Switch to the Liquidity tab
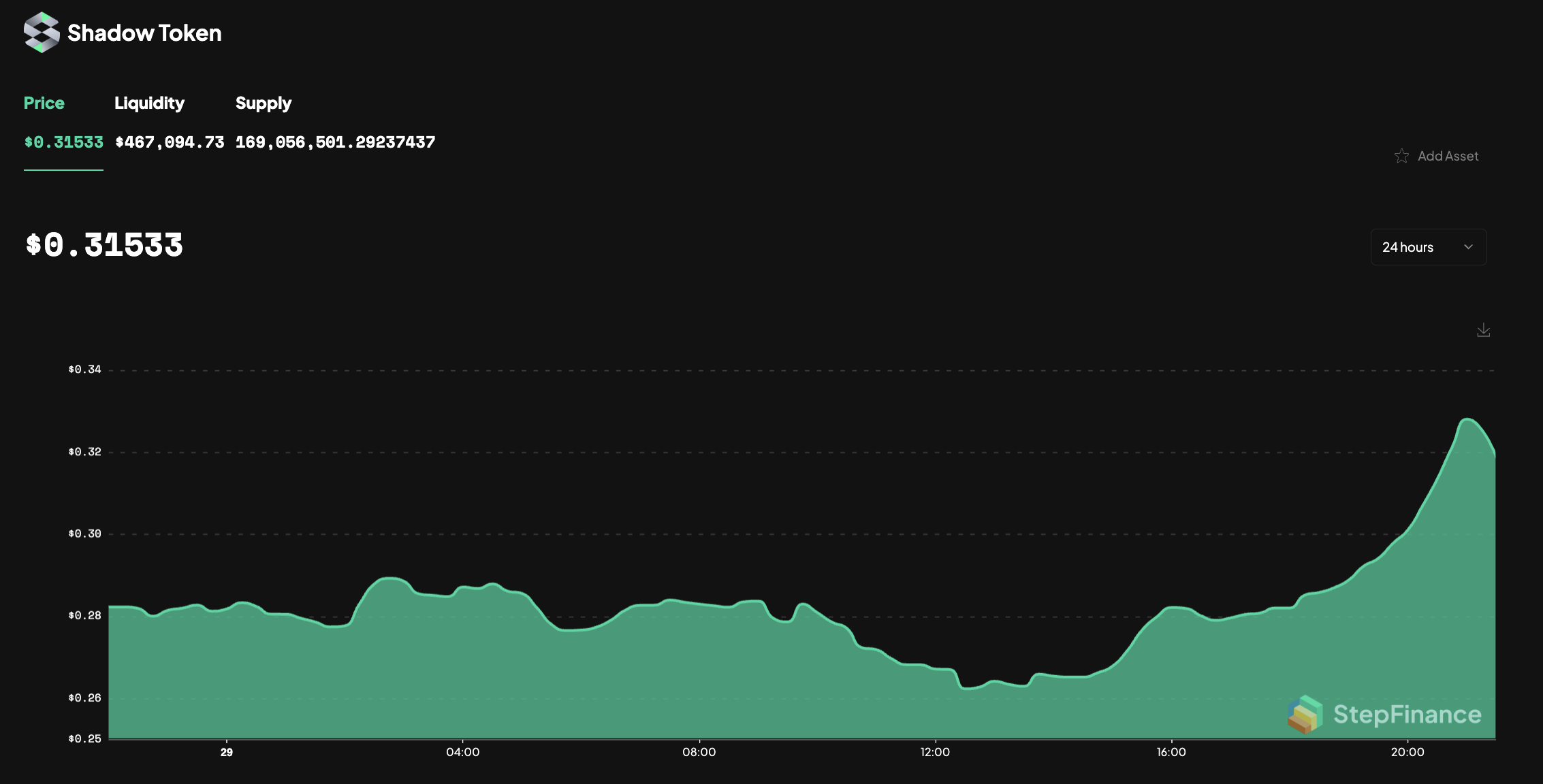 (149, 103)
